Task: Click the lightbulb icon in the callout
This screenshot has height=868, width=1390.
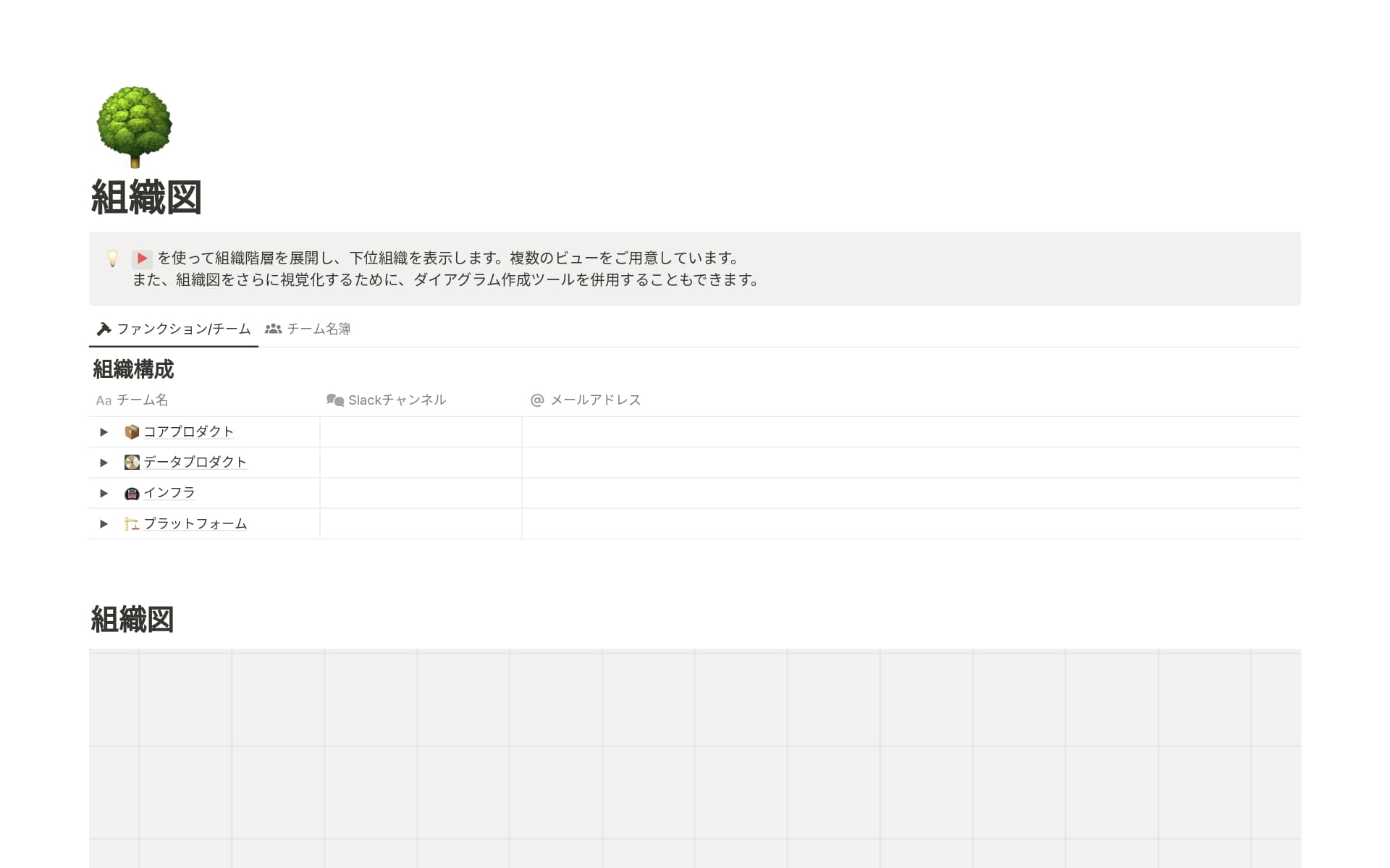Action: pos(111,258)
